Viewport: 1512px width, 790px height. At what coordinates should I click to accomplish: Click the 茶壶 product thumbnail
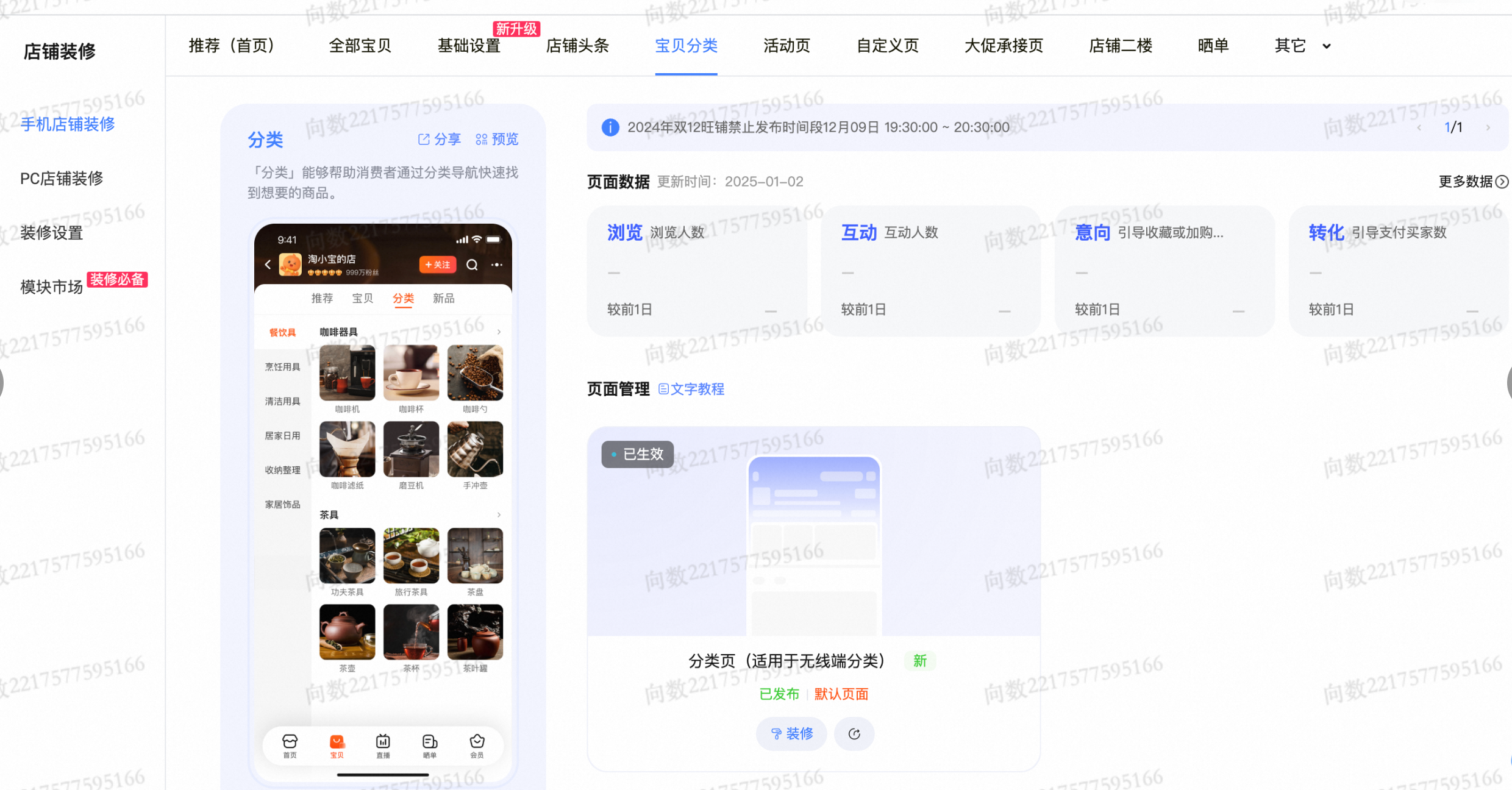coord(347,632)
